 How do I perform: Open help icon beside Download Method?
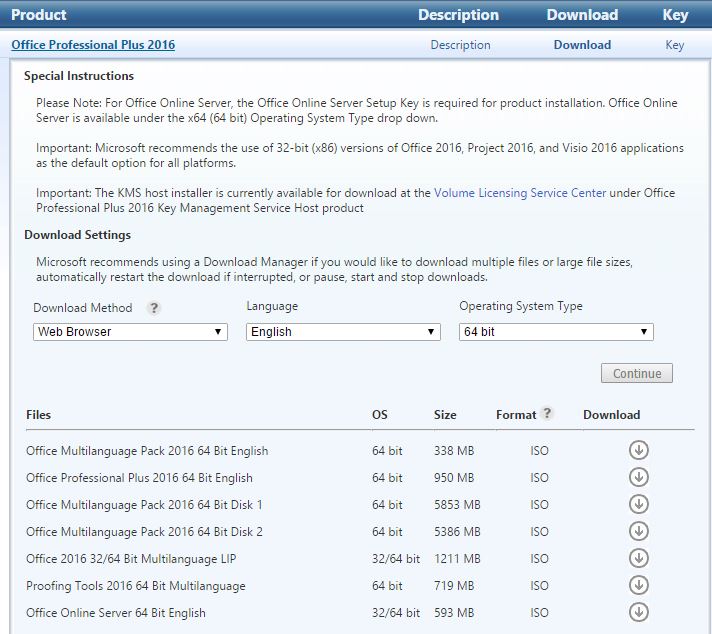tap(154, 308)
